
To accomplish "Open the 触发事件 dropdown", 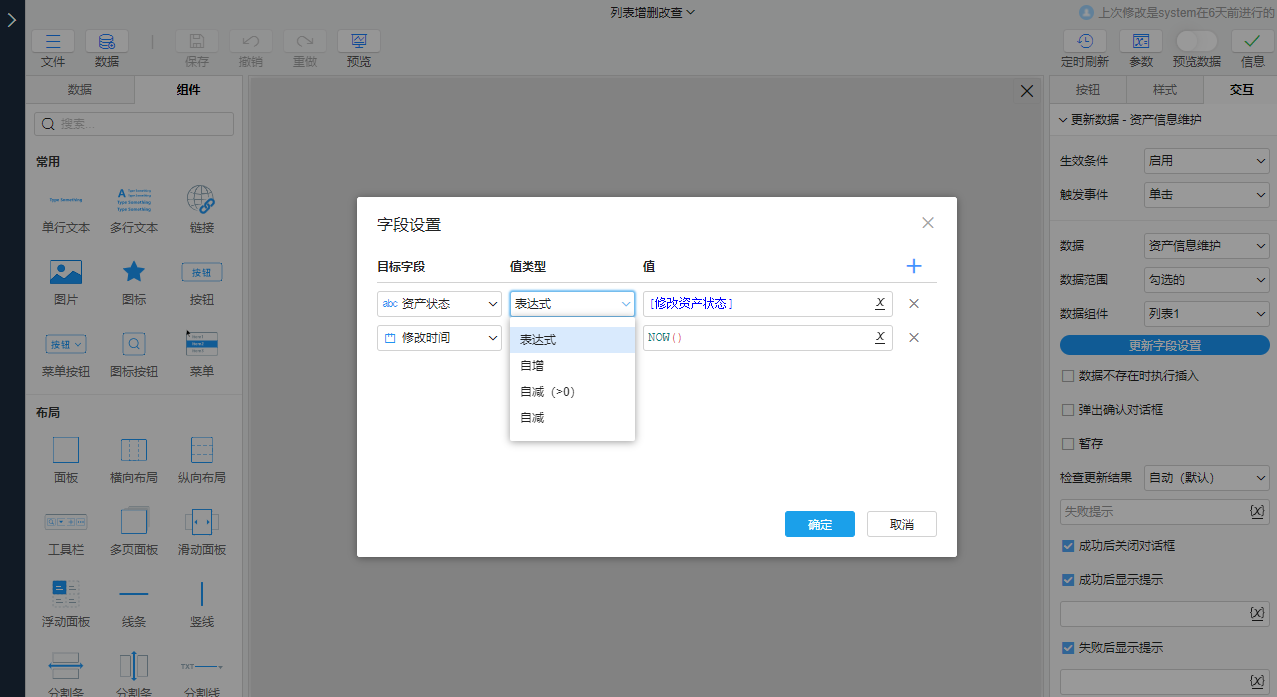I will point(1206,194).
